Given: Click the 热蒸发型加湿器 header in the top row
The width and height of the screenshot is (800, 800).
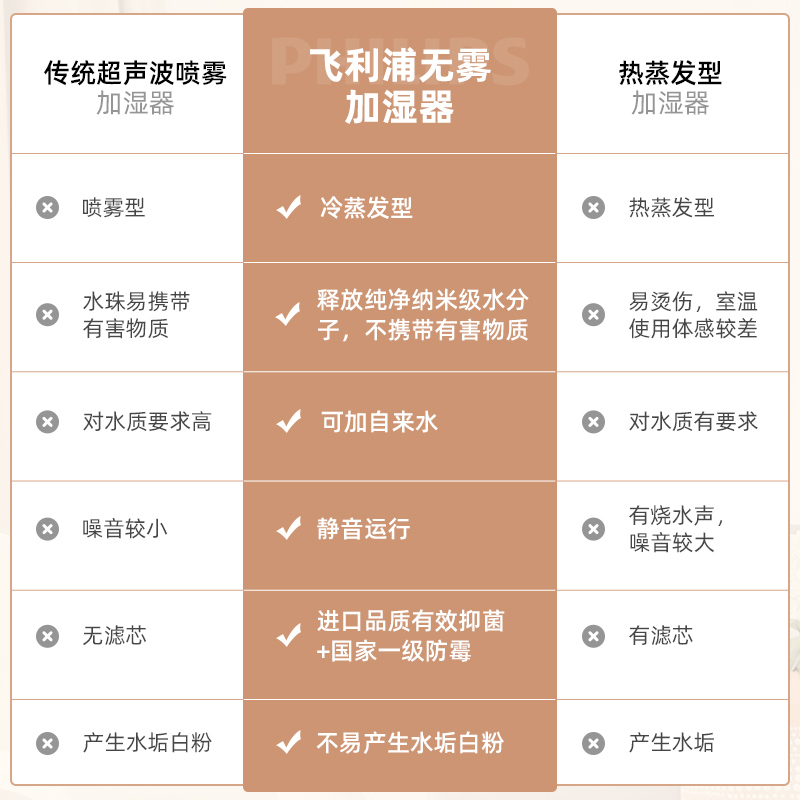Looking at the screenshot, I should [x=669, y=87].
